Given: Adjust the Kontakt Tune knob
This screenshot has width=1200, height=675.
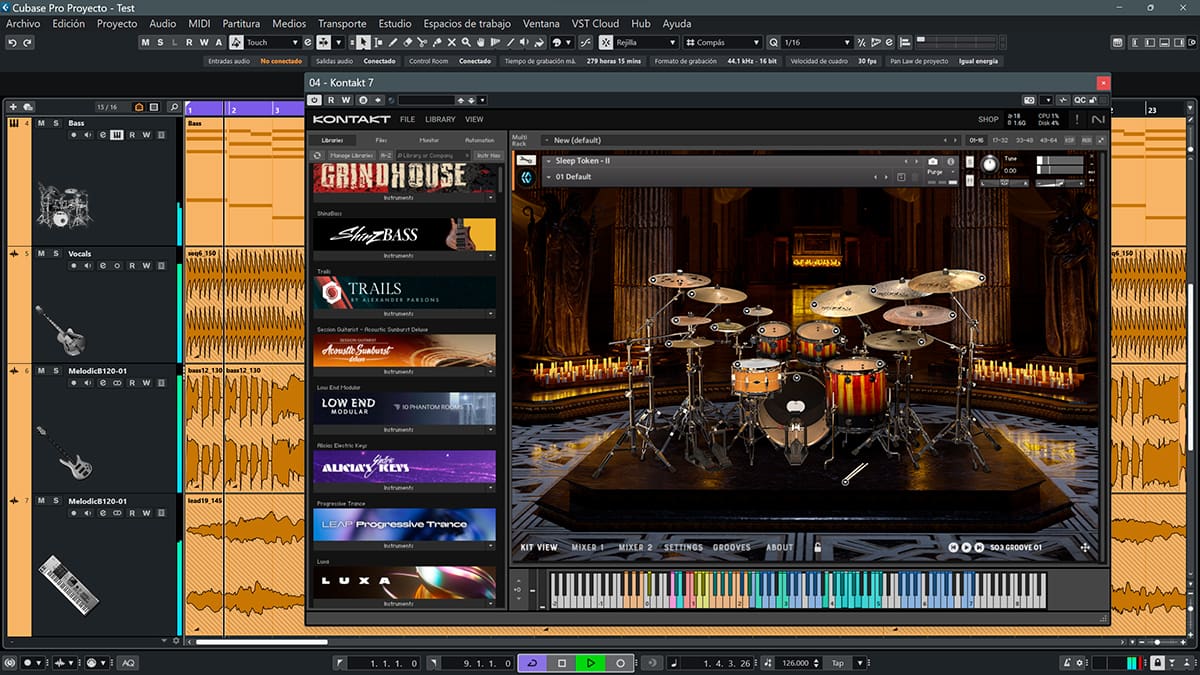Looking at the screenshot, I should [990, 164].
